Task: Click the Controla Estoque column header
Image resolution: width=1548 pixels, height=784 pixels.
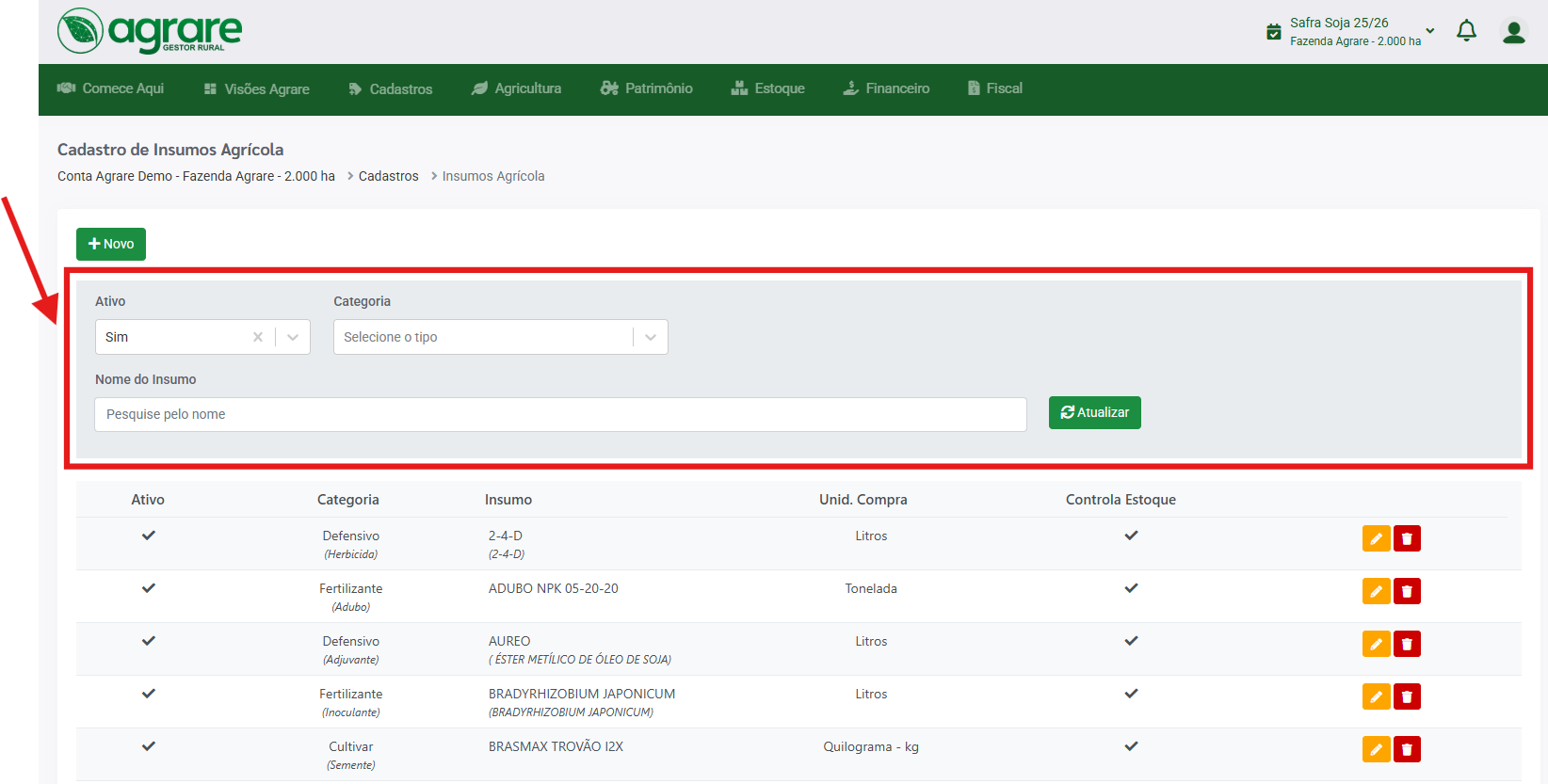Action: [x=1121, y=500]
